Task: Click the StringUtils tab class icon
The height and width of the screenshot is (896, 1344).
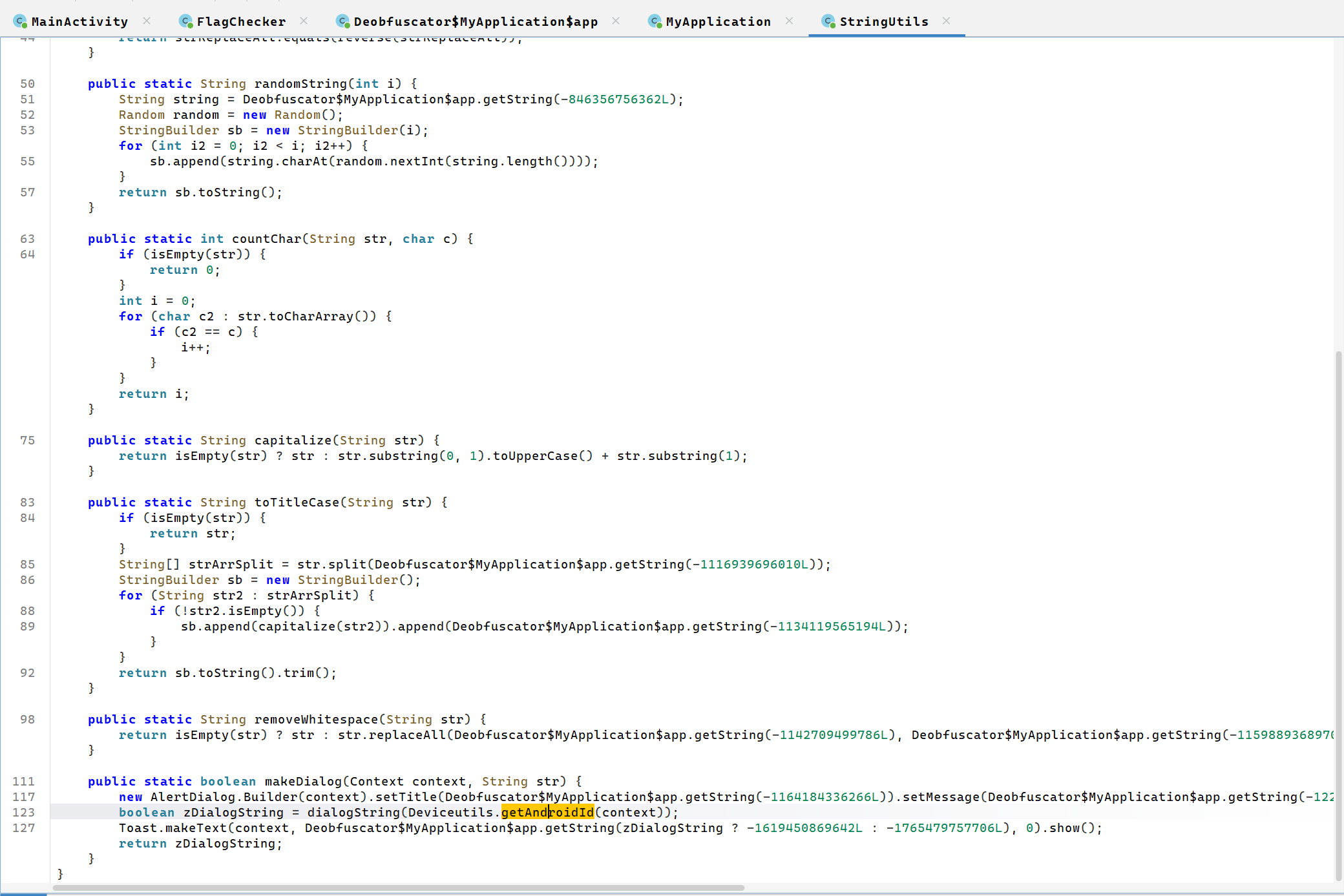Action: pyautogui.click(x=828, y=21)
